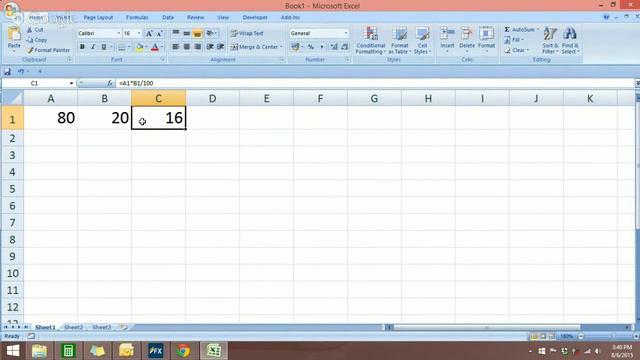
Task: Switch to Formulas tab
Action: 137,18
